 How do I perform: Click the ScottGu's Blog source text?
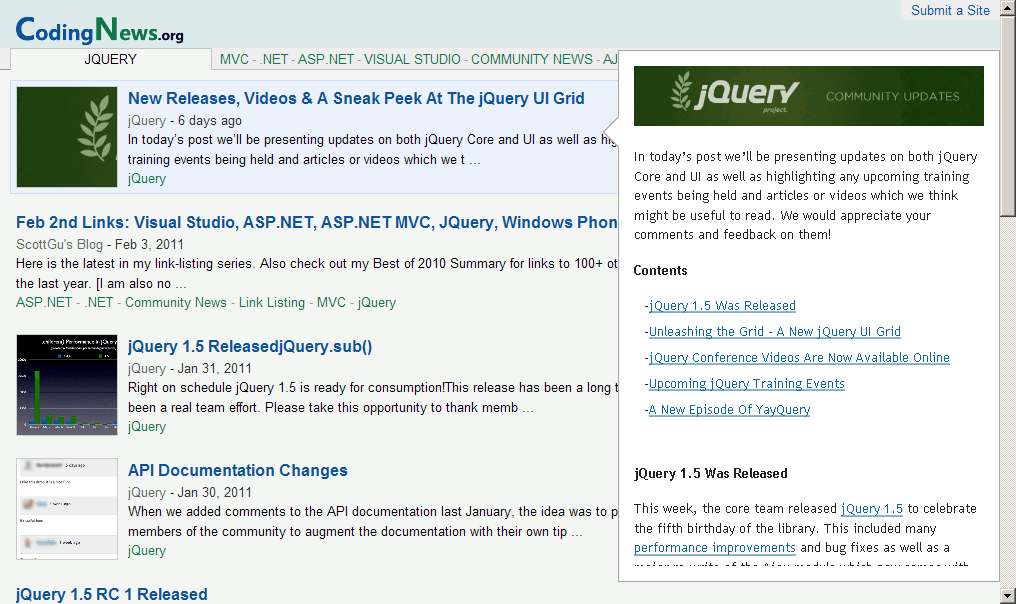click(59, 244)
